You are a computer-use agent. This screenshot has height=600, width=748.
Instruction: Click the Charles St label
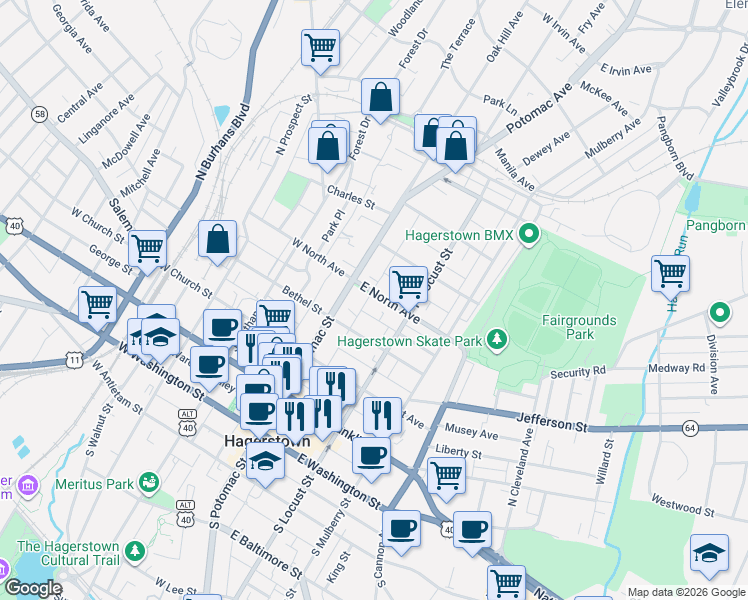(x=351, y=197)
